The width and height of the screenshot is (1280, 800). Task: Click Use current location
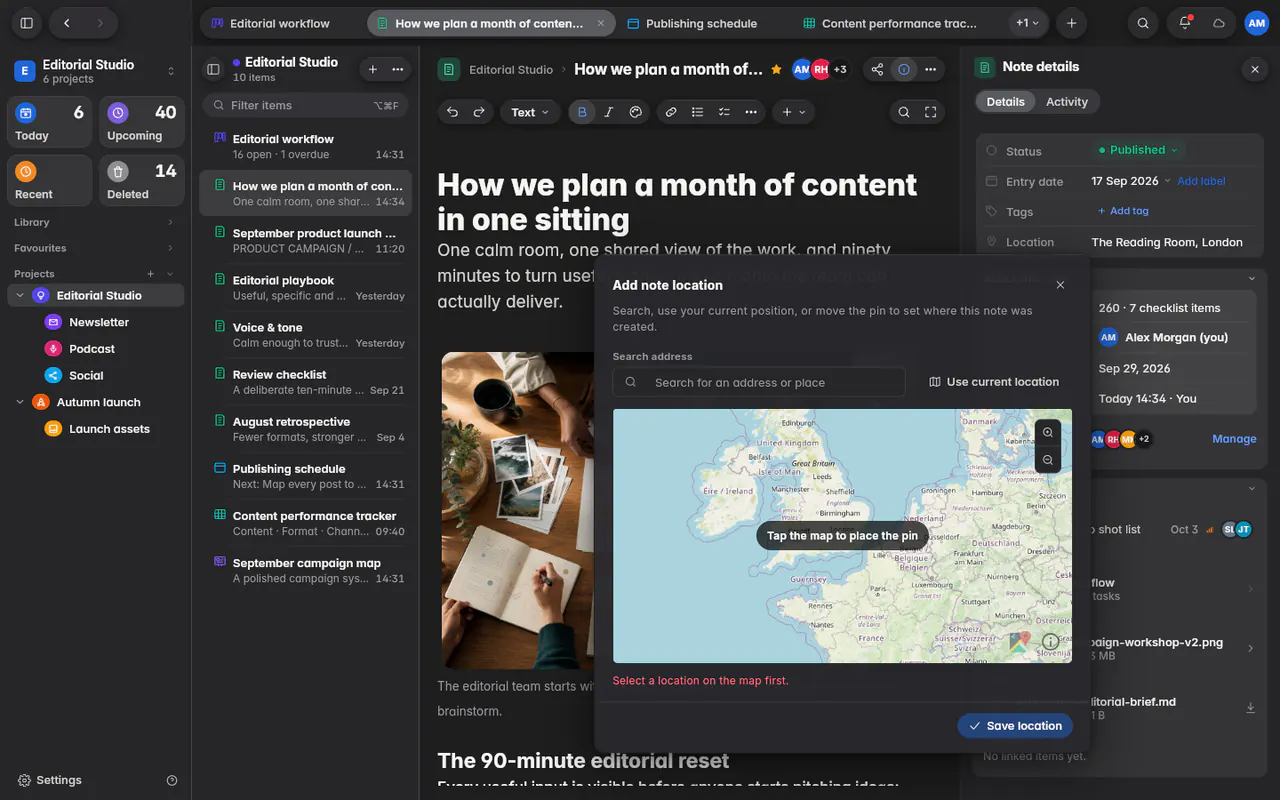pos(994,382)
